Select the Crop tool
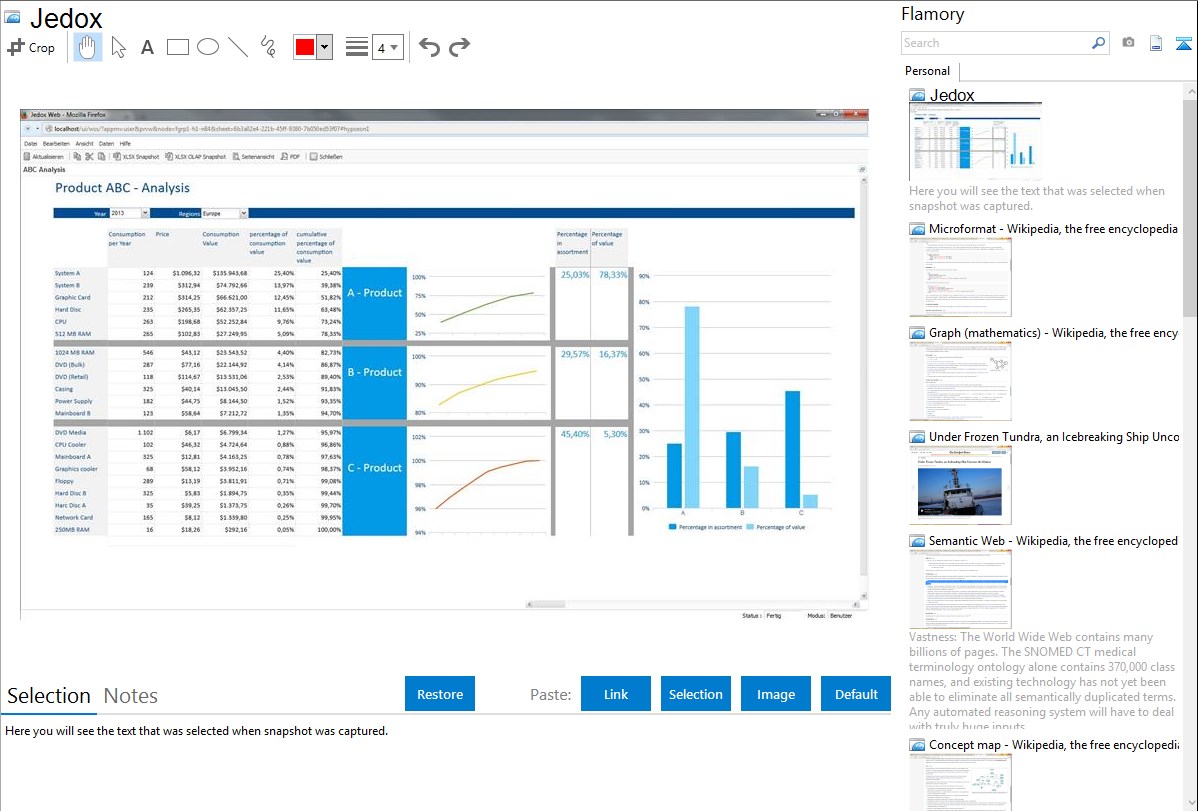 [31, 47]
